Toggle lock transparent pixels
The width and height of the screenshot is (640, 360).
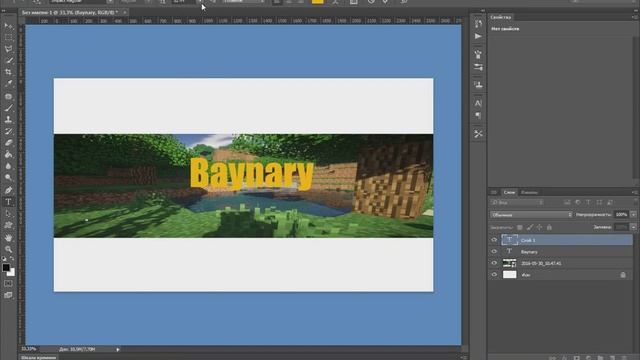(519, 227)
